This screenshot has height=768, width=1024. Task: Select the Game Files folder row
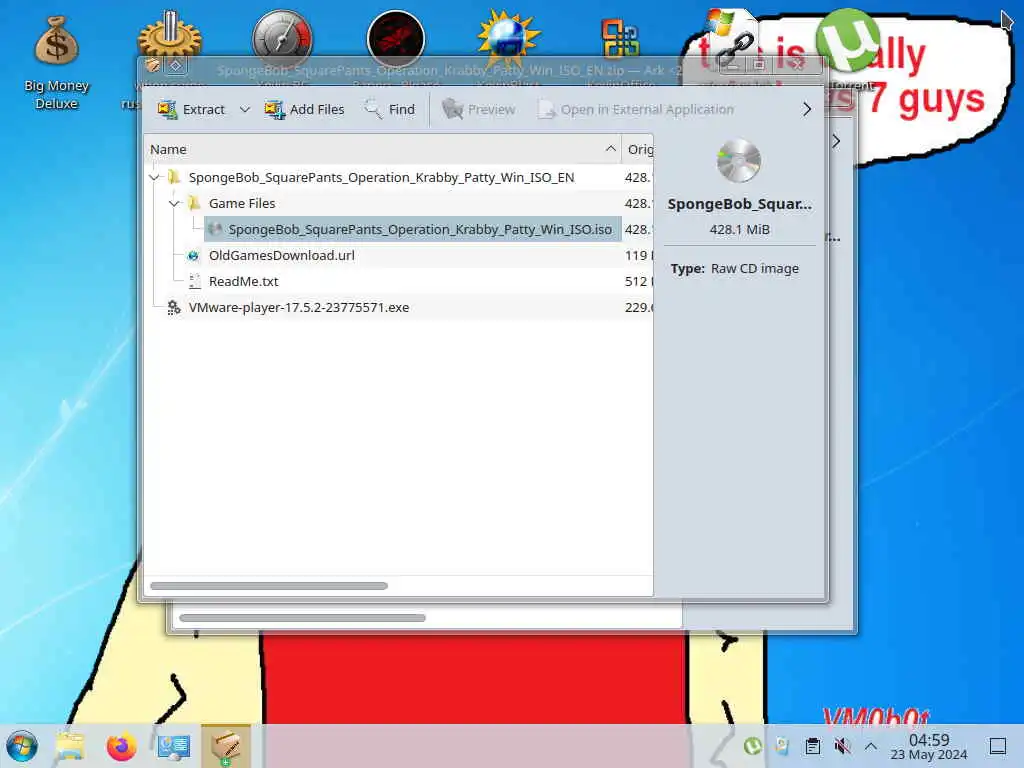398,203
